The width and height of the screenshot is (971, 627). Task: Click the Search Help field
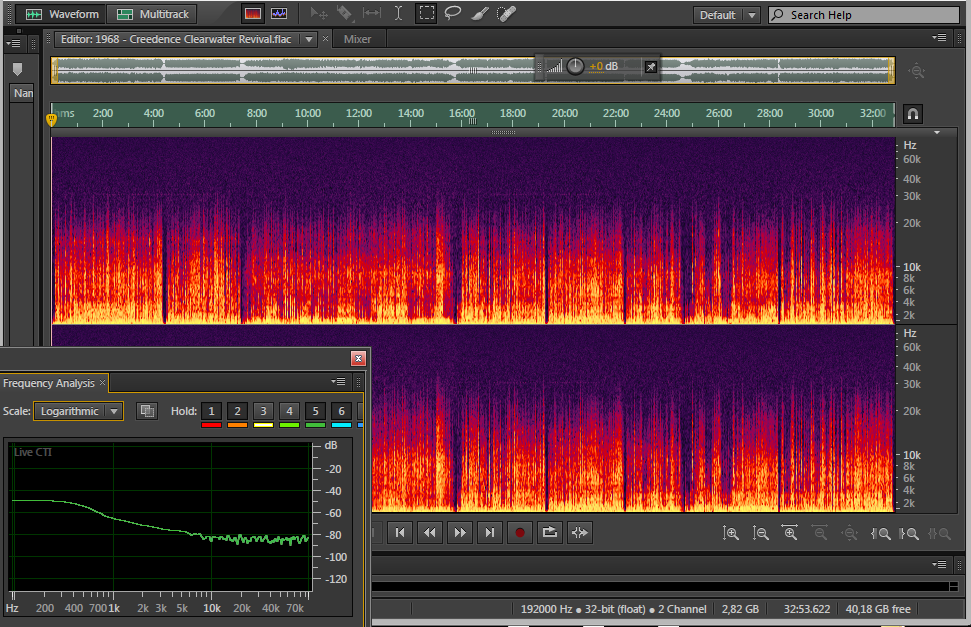tap(864, 15)
